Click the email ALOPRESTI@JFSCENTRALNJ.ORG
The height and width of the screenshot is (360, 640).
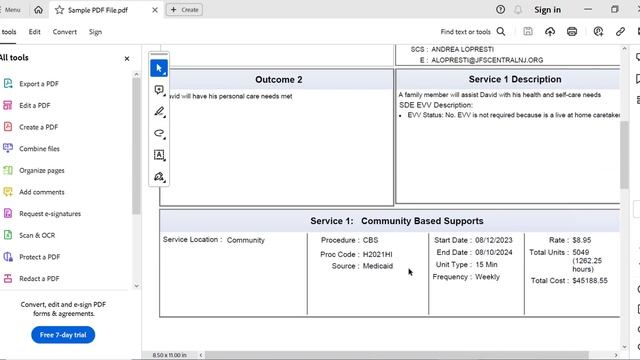[x=487, y=60]
